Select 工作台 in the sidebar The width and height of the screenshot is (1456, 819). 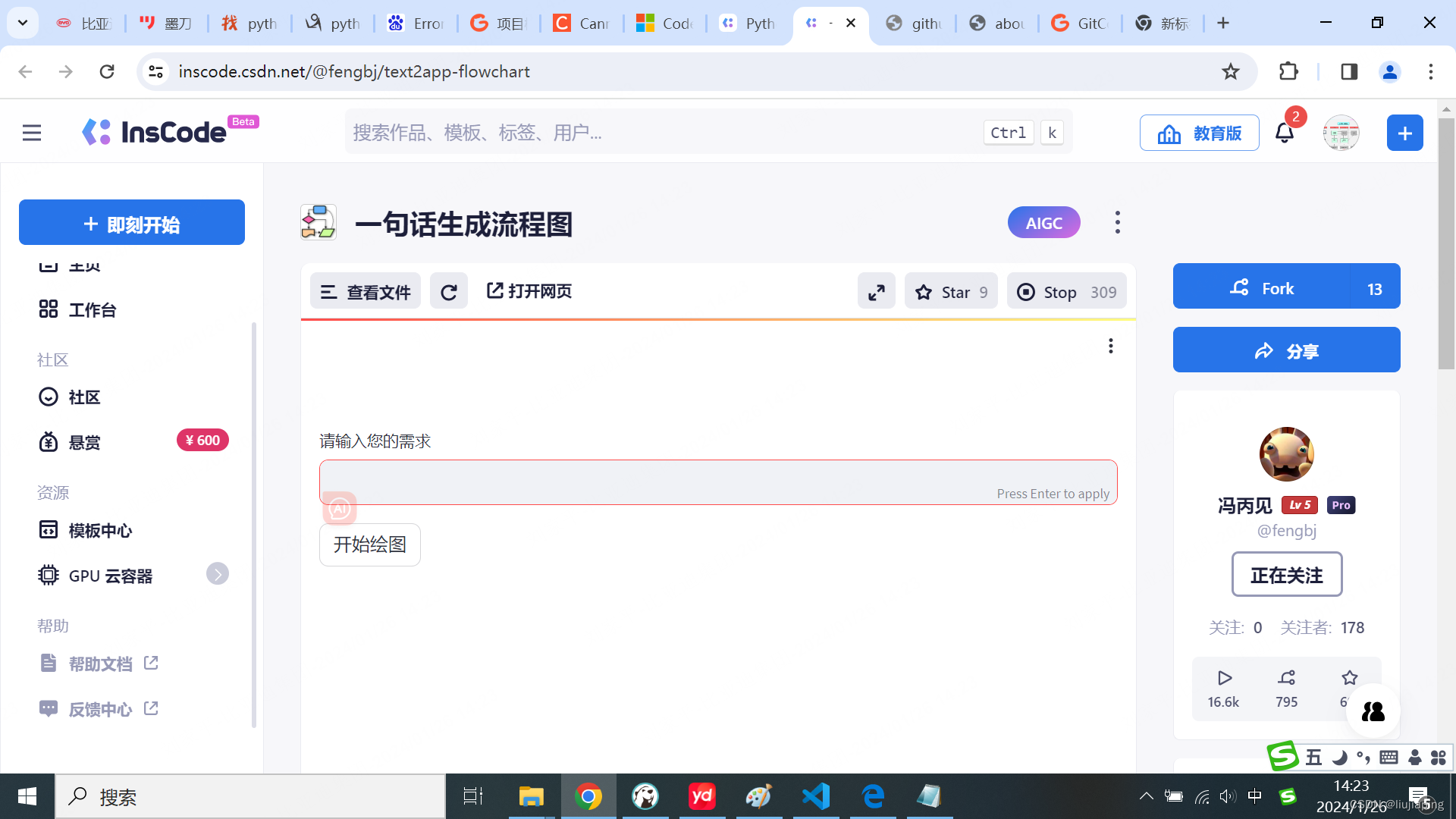point(92,310)
